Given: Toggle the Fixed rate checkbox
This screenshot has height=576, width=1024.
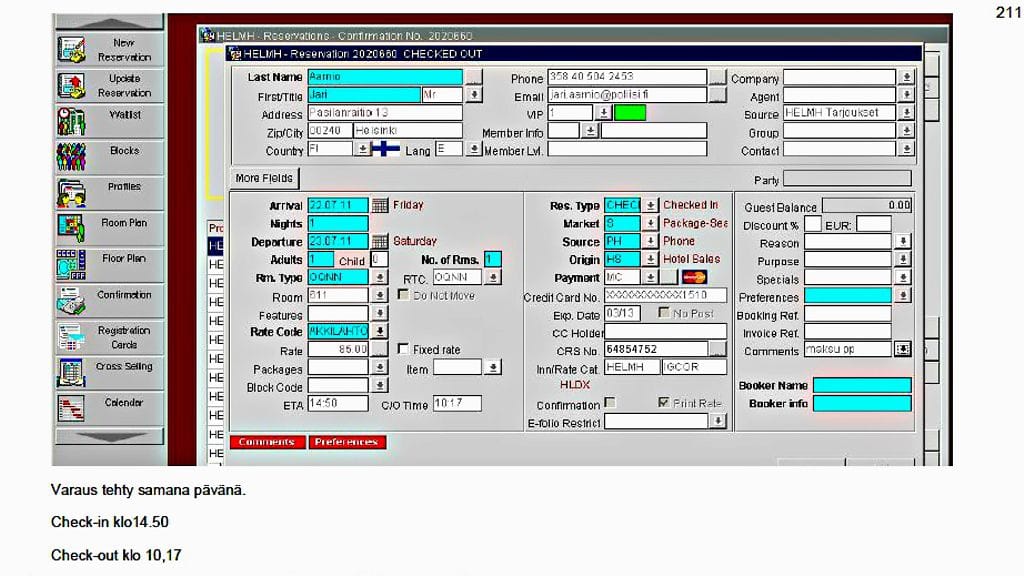Looking at the screenshot, I should point(404,349).
